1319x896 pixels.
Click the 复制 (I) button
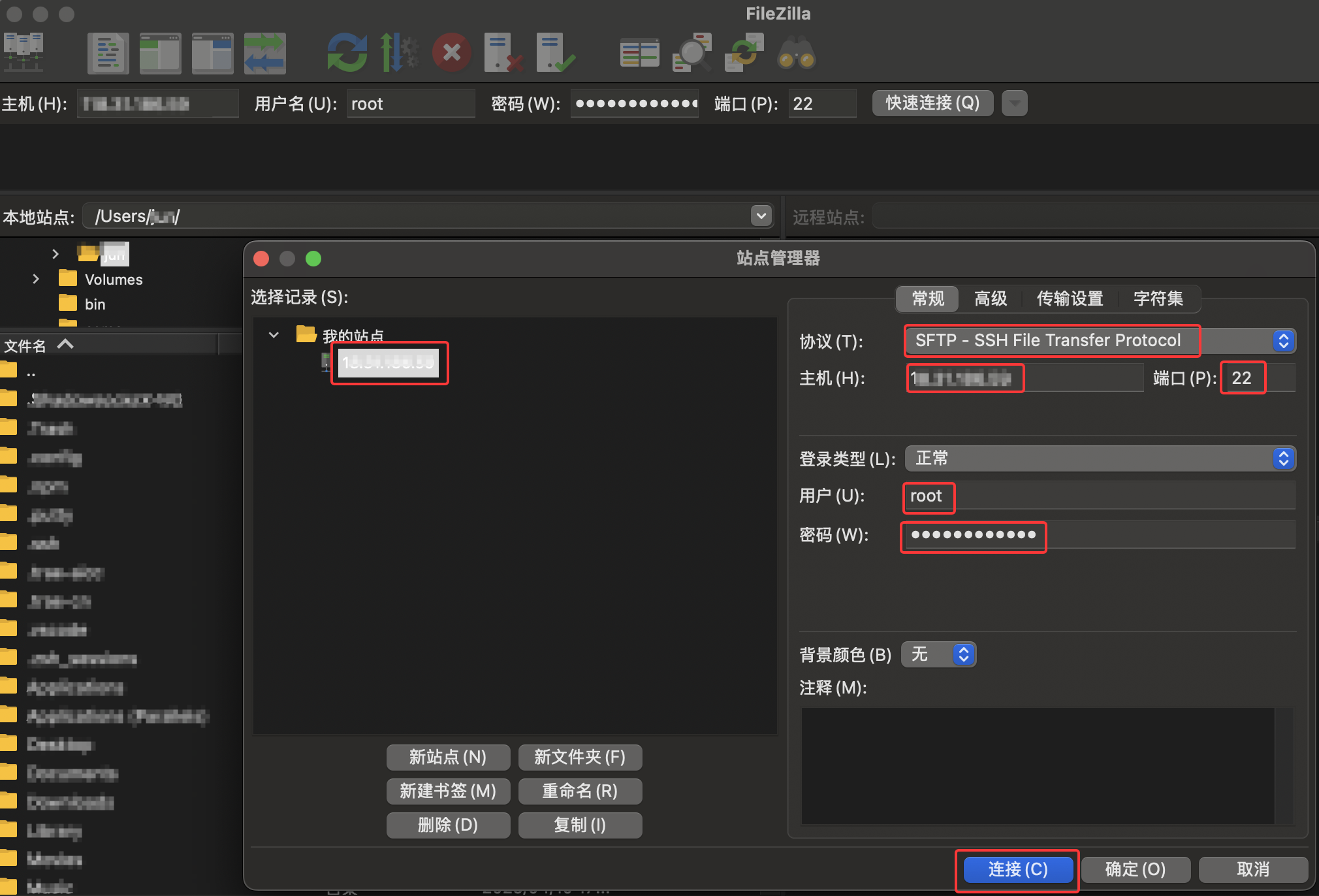[580, 825]
